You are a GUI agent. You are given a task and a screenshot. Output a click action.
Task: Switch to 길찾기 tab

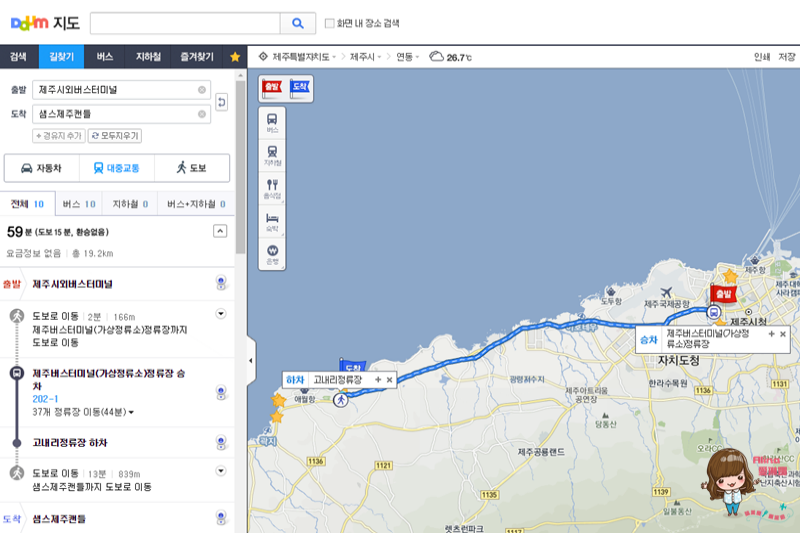coord(61,57)
